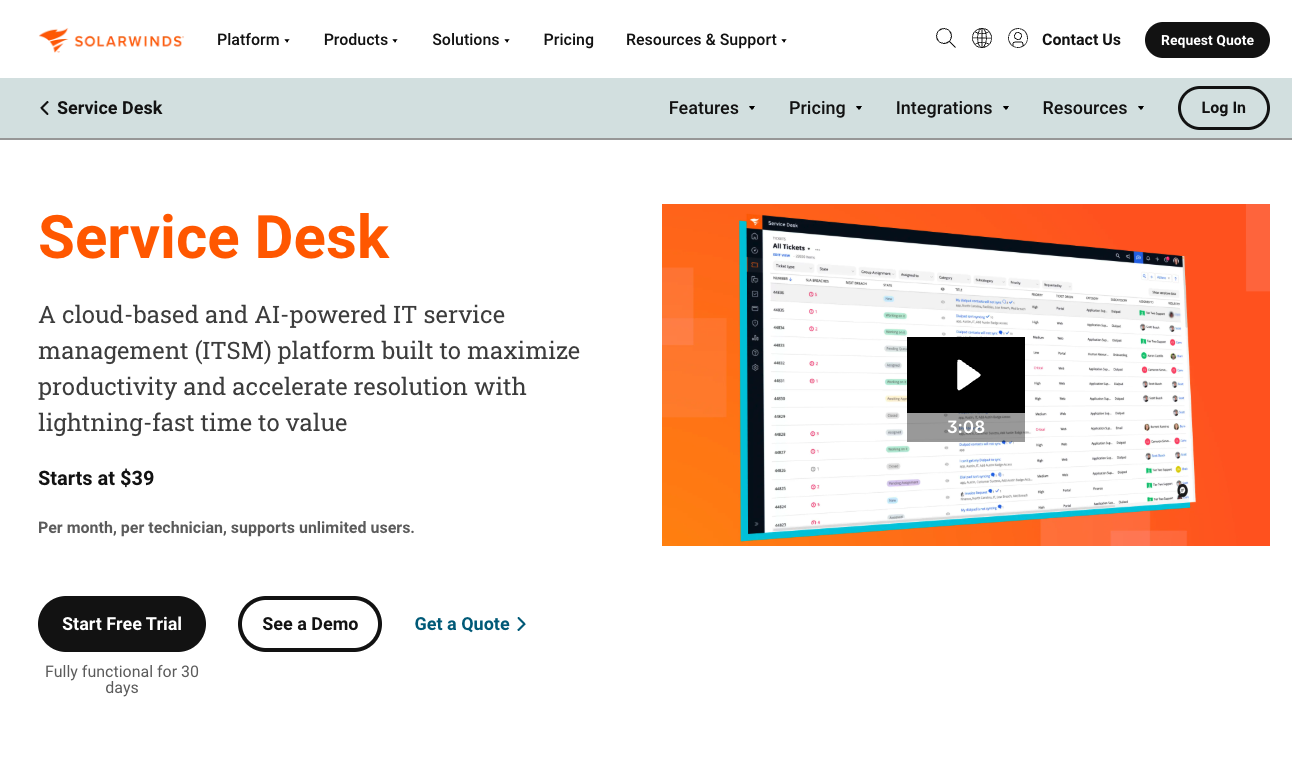The height and width of the screenshot is (757, 1292).
Task: Expand the Resources submenu
Action: pyautogui.click(x=1093, y=108)
